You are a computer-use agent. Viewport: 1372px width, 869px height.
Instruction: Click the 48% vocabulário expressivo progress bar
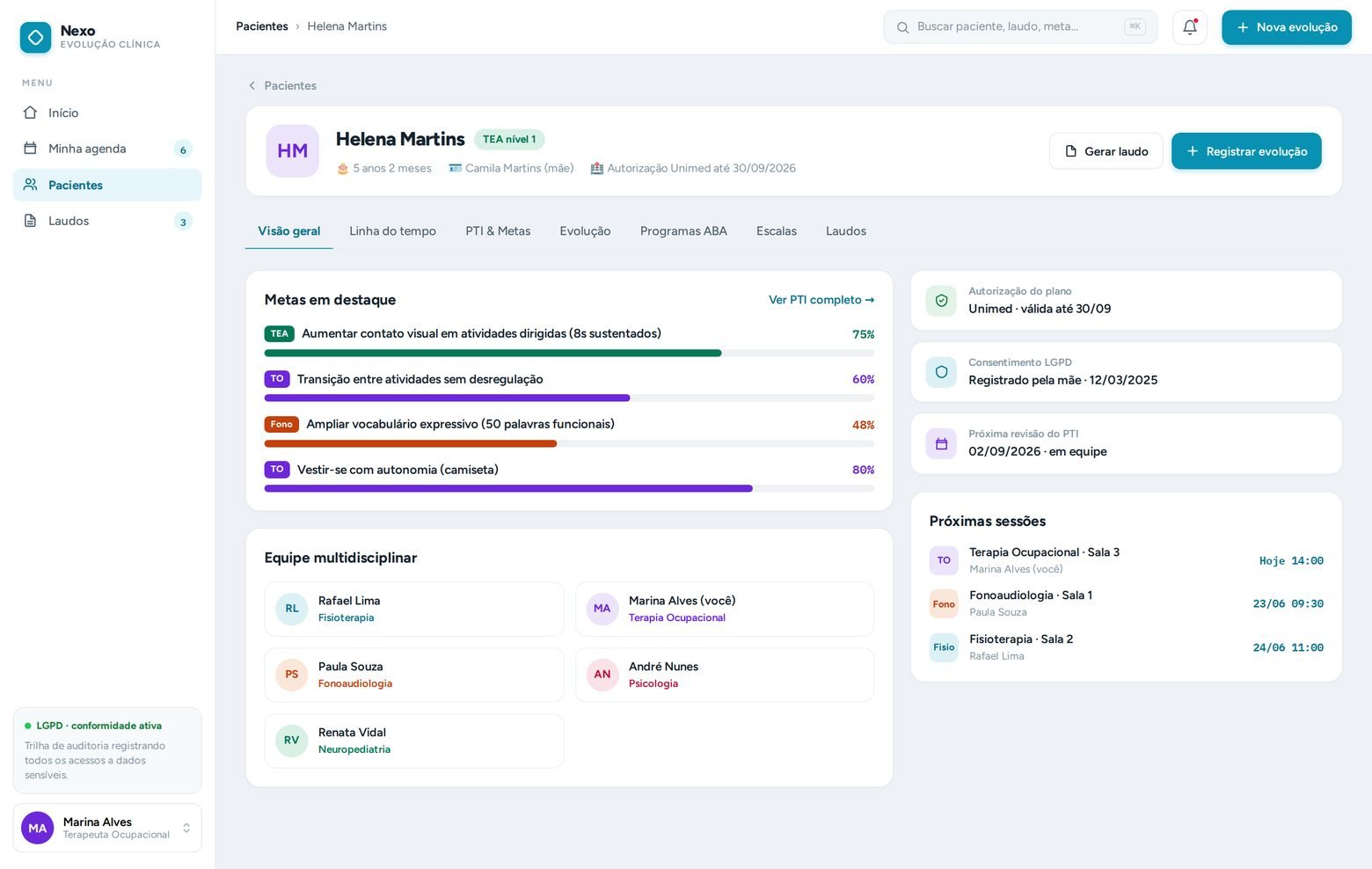(x=569, y=444)
